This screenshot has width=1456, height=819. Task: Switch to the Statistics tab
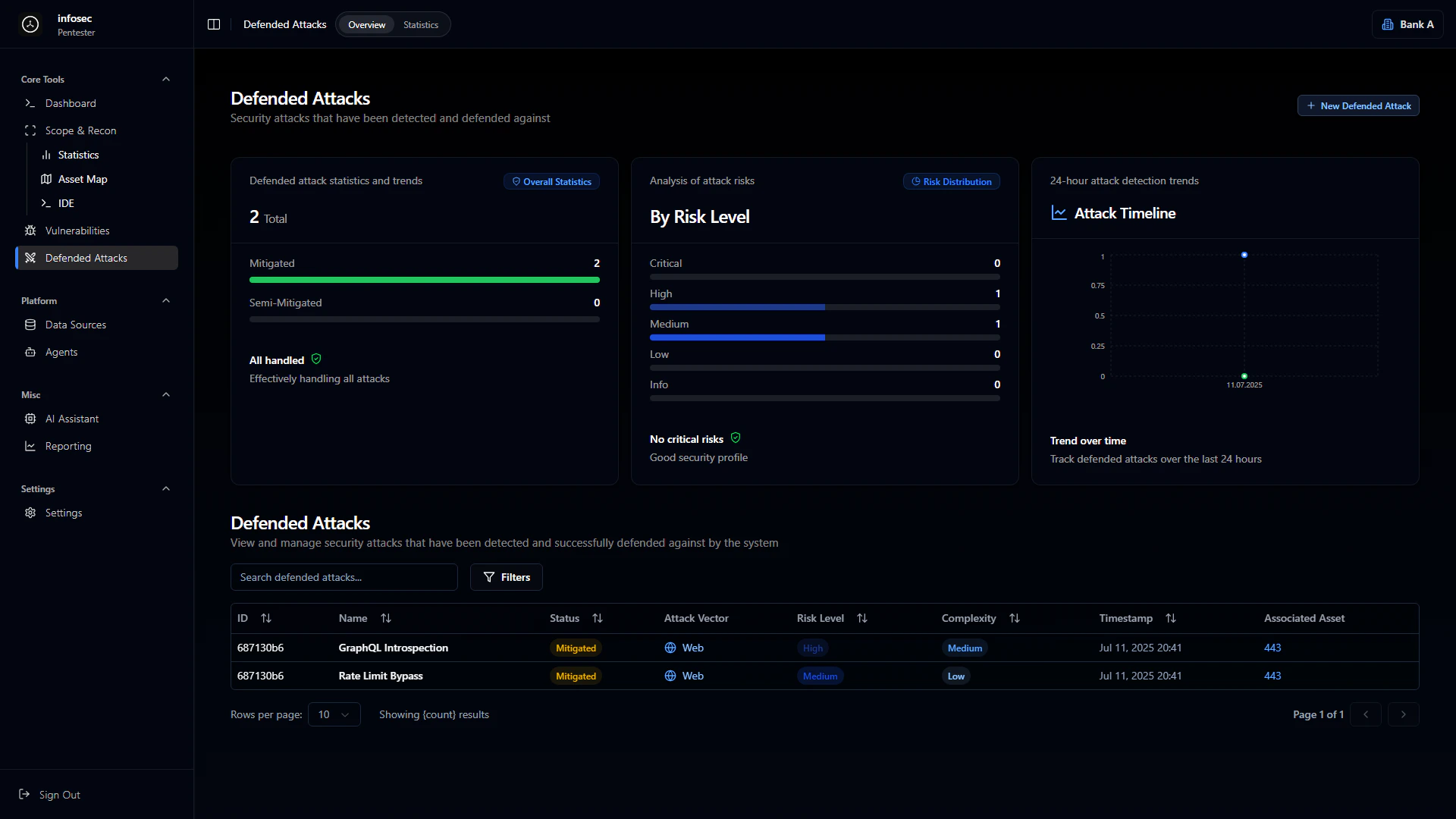421,24
